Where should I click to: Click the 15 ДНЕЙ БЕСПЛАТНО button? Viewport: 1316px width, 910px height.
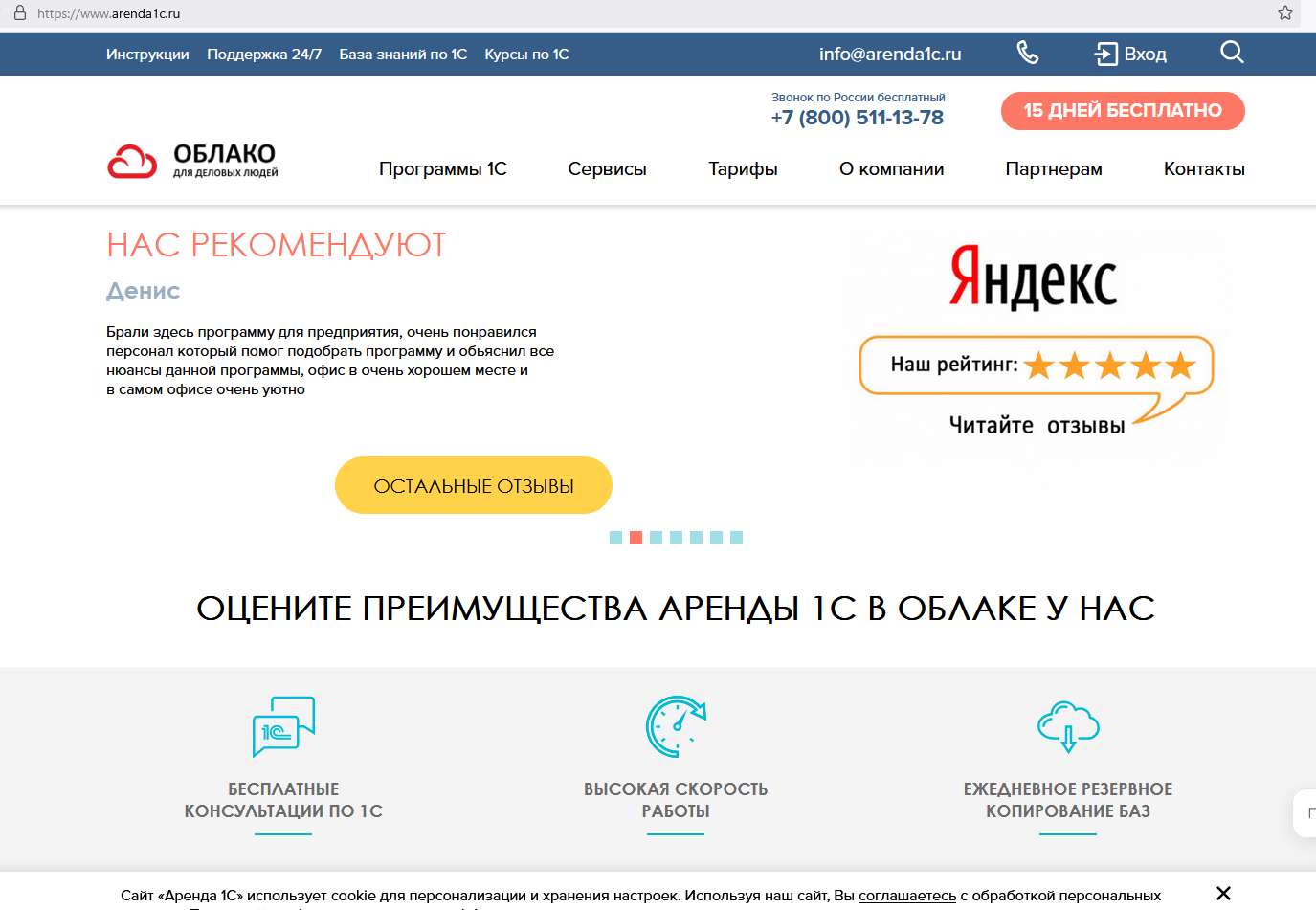point(1122,110)
